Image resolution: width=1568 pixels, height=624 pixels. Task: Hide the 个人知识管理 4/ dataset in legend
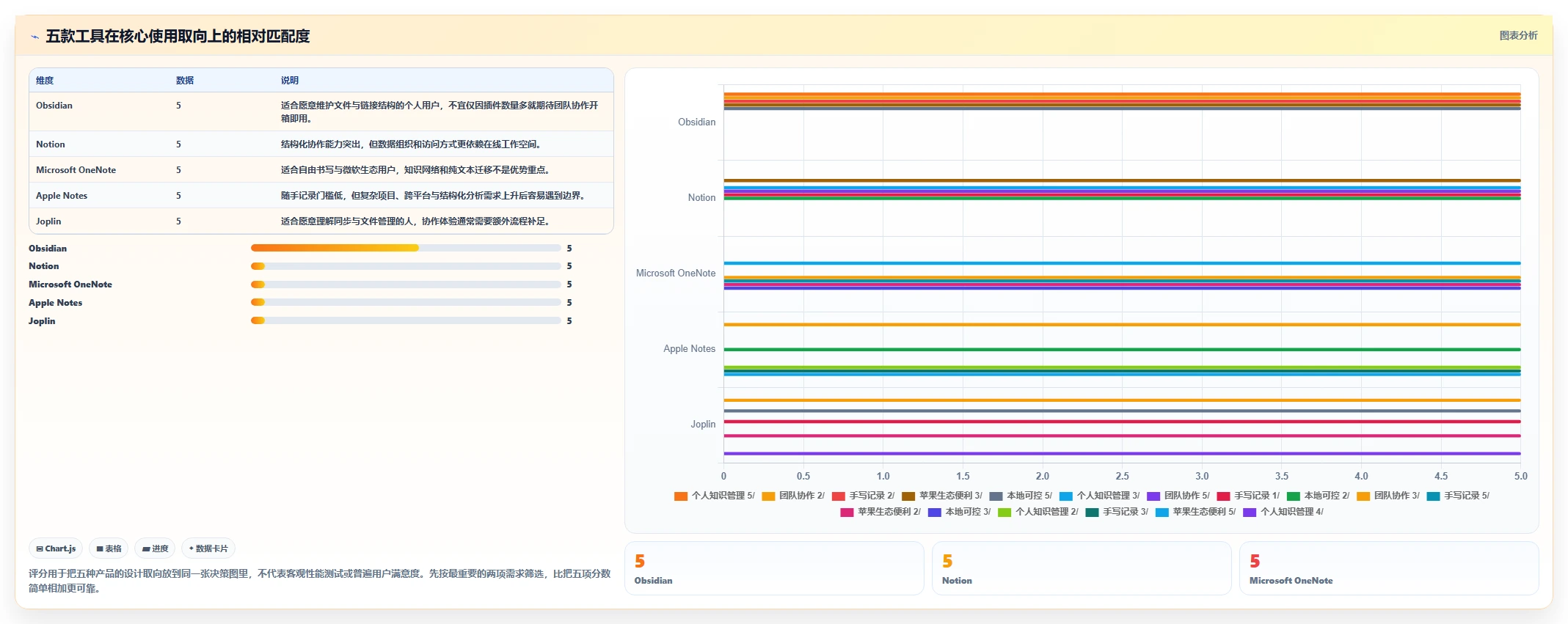[x=1283, y=512]
